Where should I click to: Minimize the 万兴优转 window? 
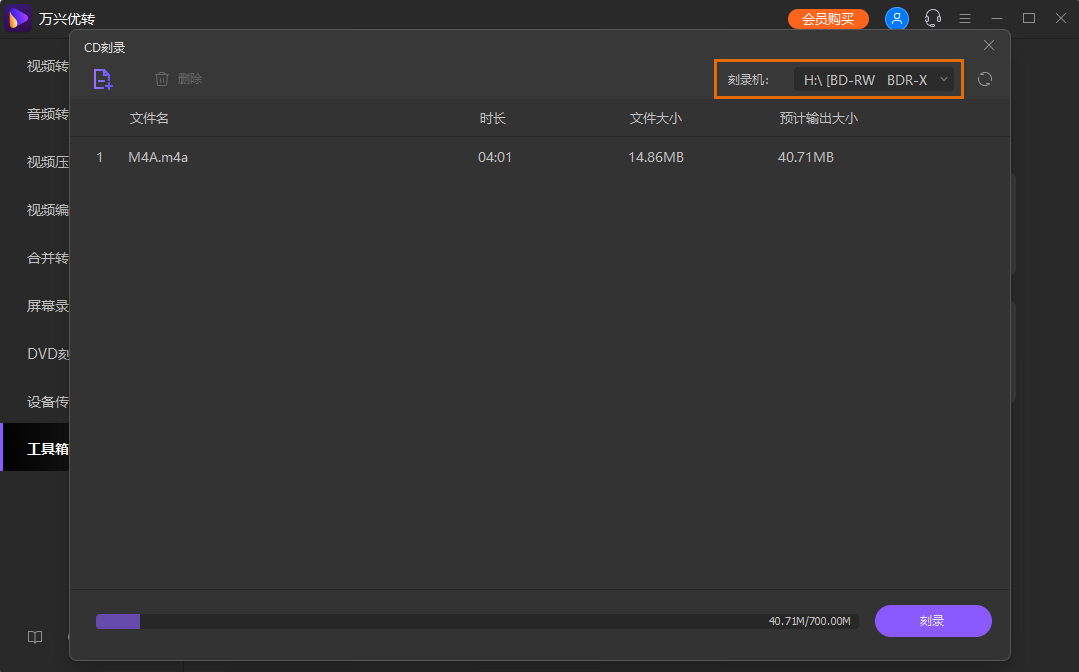[x=997, y=19]
